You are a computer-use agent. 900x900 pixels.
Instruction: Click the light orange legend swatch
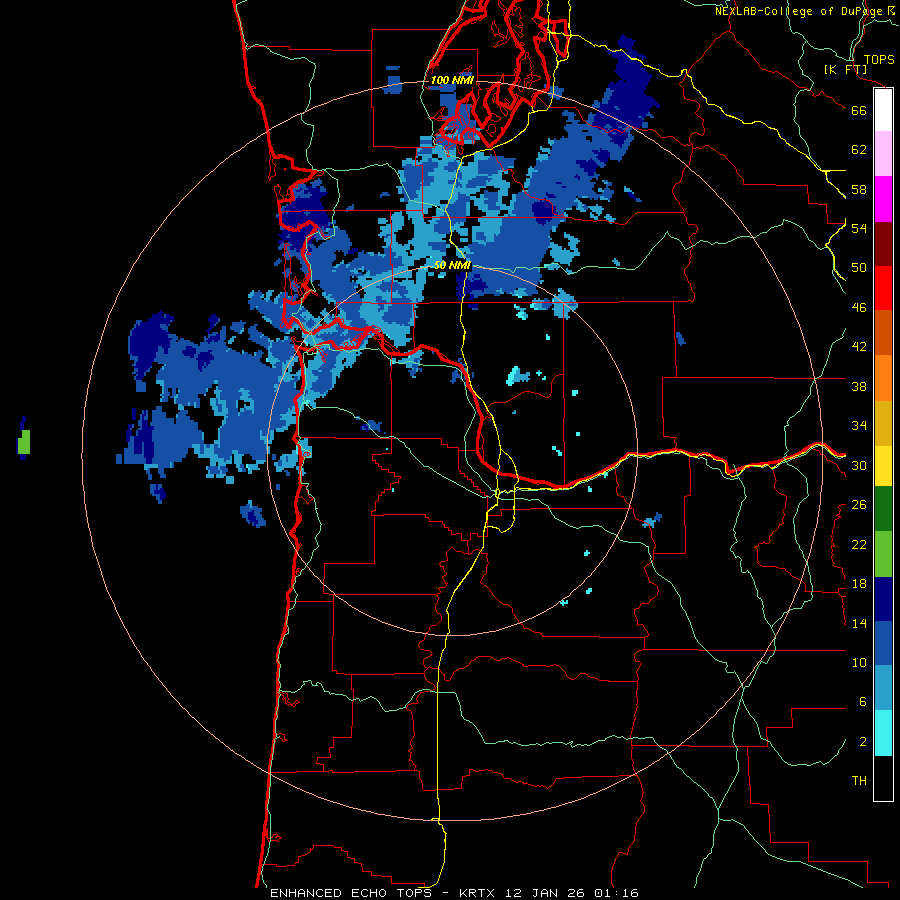[x=883, y=378]
